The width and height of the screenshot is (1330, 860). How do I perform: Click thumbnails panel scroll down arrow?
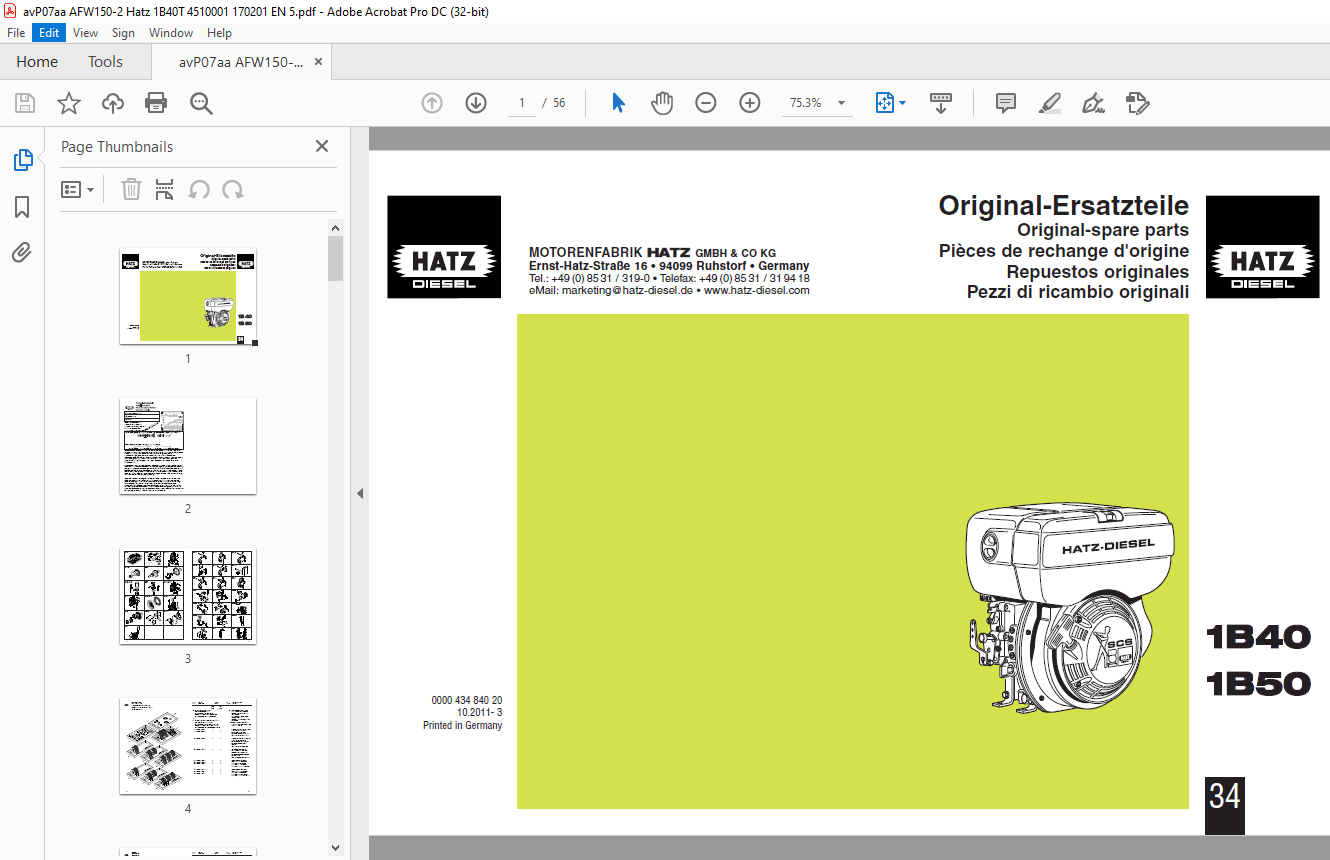(x=335, y=848)
